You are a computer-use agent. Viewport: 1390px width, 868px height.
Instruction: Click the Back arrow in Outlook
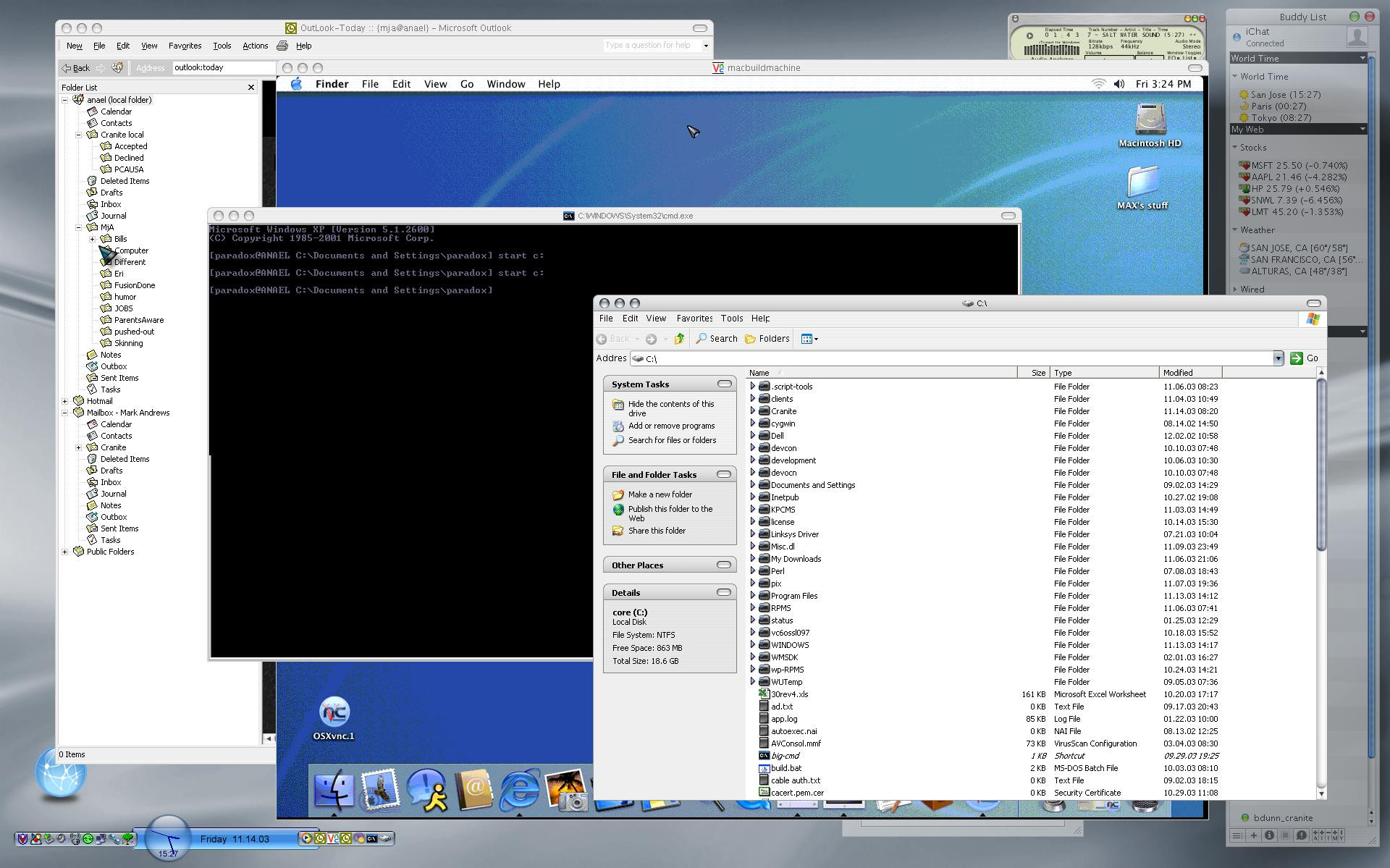coord(75,68)
